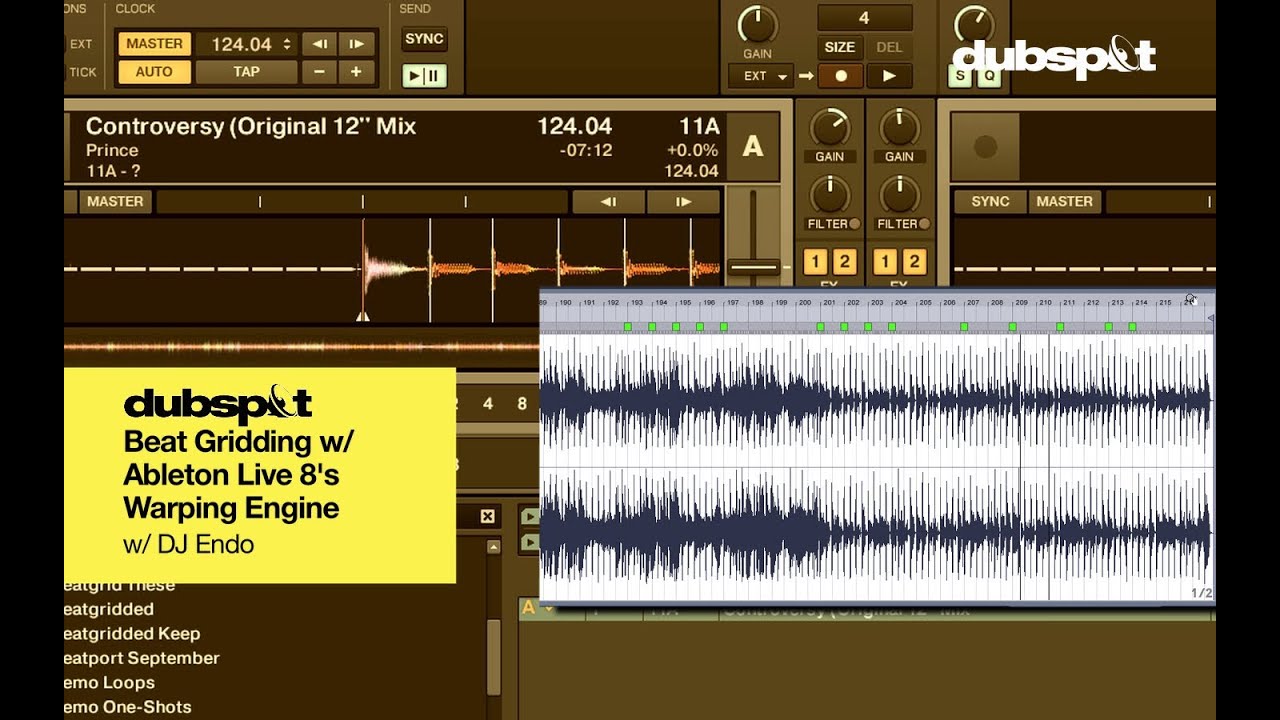
Task: Open the loop recorder EXT source dropdown
Action: pyautogui.click(x=762, y=76)
